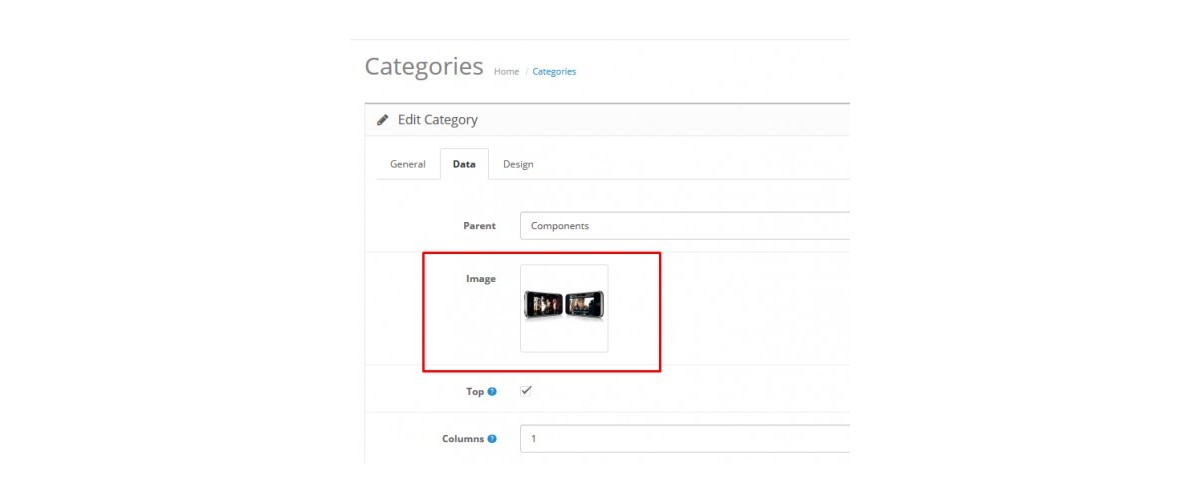Click the Top field label
The height and width of the screenshot is (500, 1200).
click(x=475, y=392)
